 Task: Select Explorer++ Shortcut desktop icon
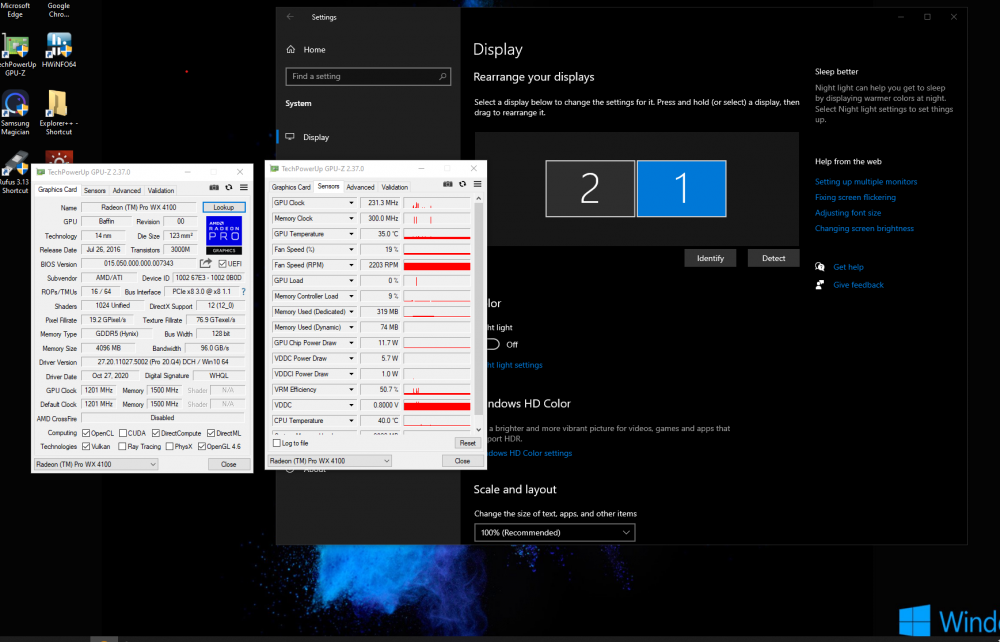58,113
